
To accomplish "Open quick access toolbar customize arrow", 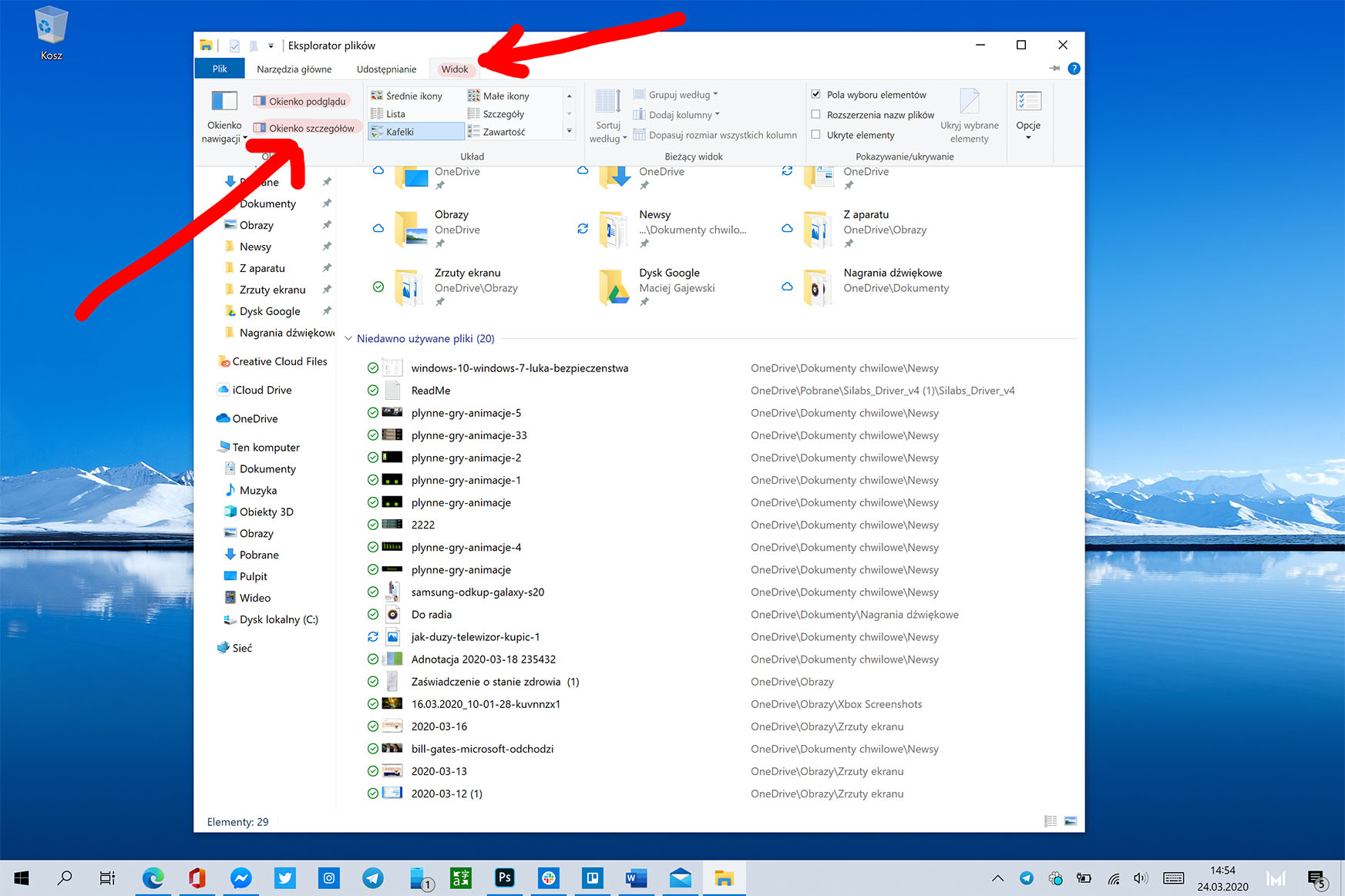I will 271,45.
